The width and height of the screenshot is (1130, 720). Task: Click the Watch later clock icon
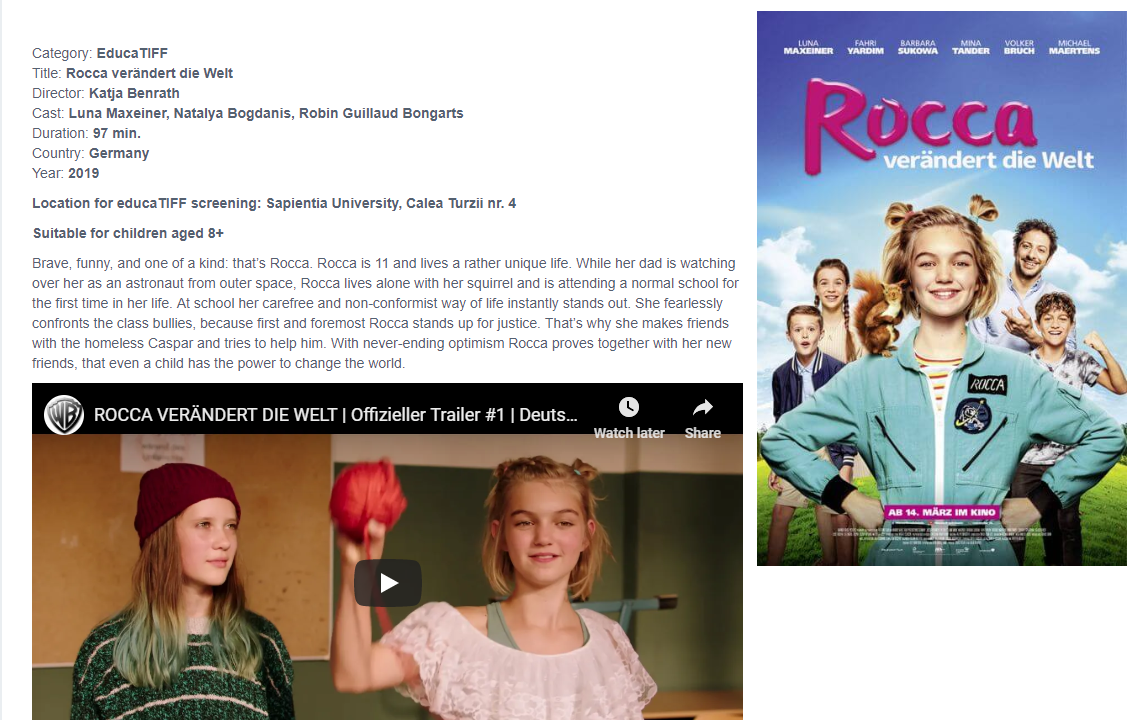click(x=628, y=407)
